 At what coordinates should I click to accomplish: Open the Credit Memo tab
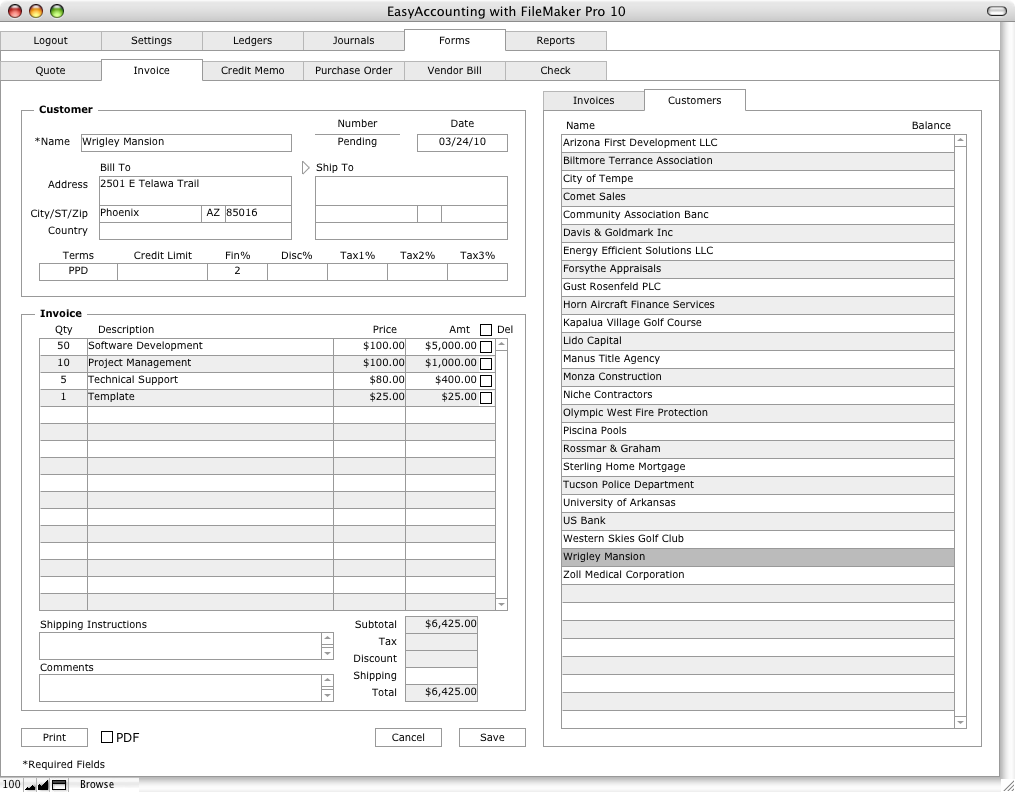point(252,71)
